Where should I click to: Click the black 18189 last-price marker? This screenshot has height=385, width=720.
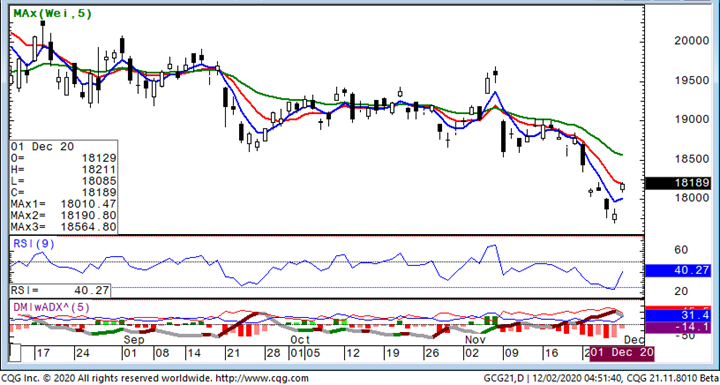pos(678,183)
